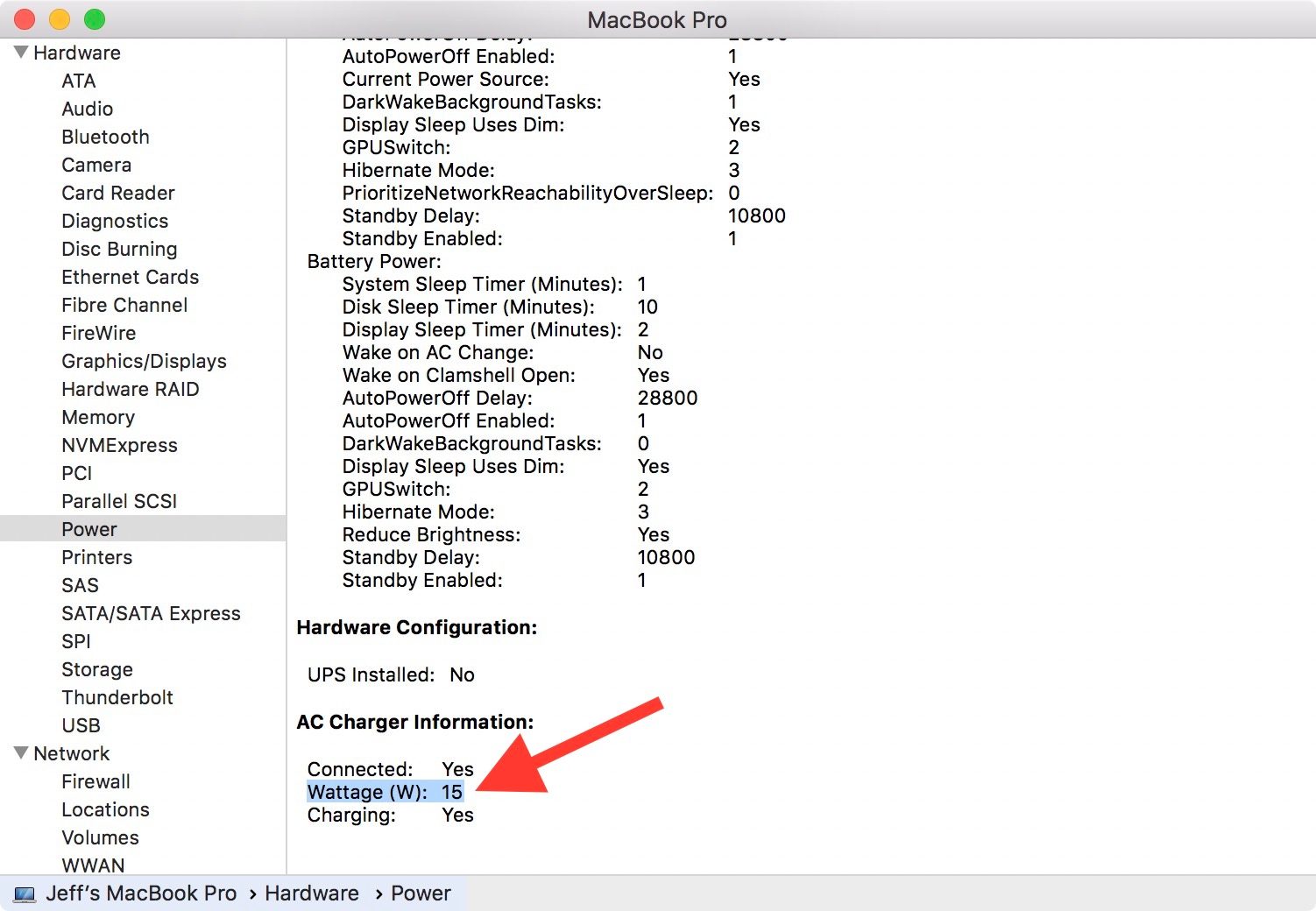Image resolution: width=1316 pixels, height=911 pixels.
Task: Click Power in the path bar
Action: (x=421, y=893)
